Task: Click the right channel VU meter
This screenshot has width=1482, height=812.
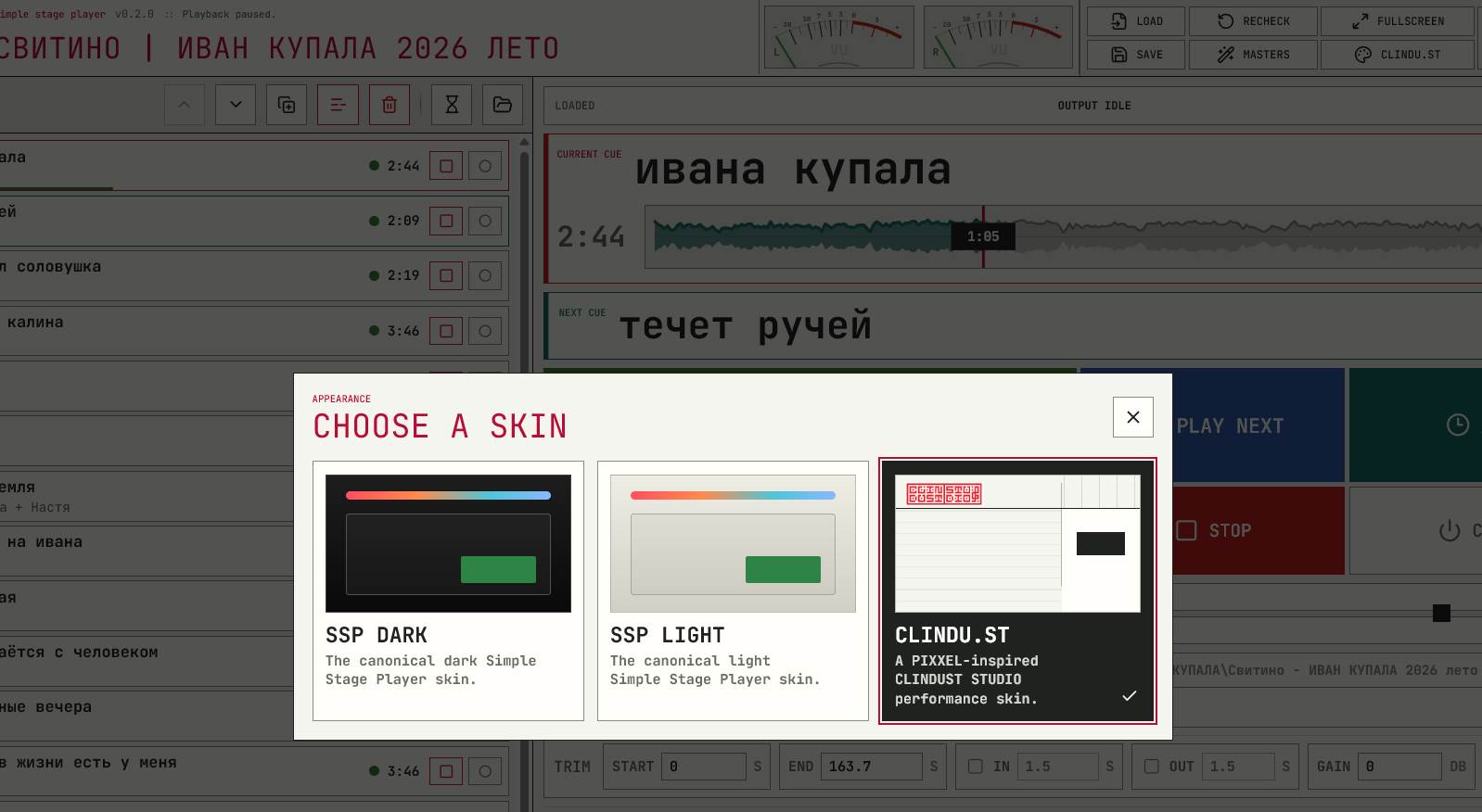Action: [x=998, y=37]
